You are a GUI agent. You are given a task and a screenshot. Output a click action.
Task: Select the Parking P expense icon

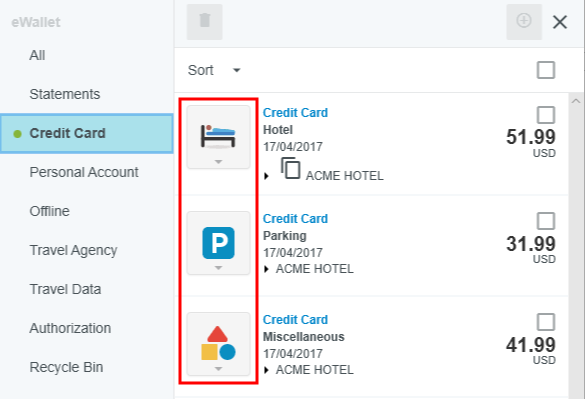[x=218, y=243]
